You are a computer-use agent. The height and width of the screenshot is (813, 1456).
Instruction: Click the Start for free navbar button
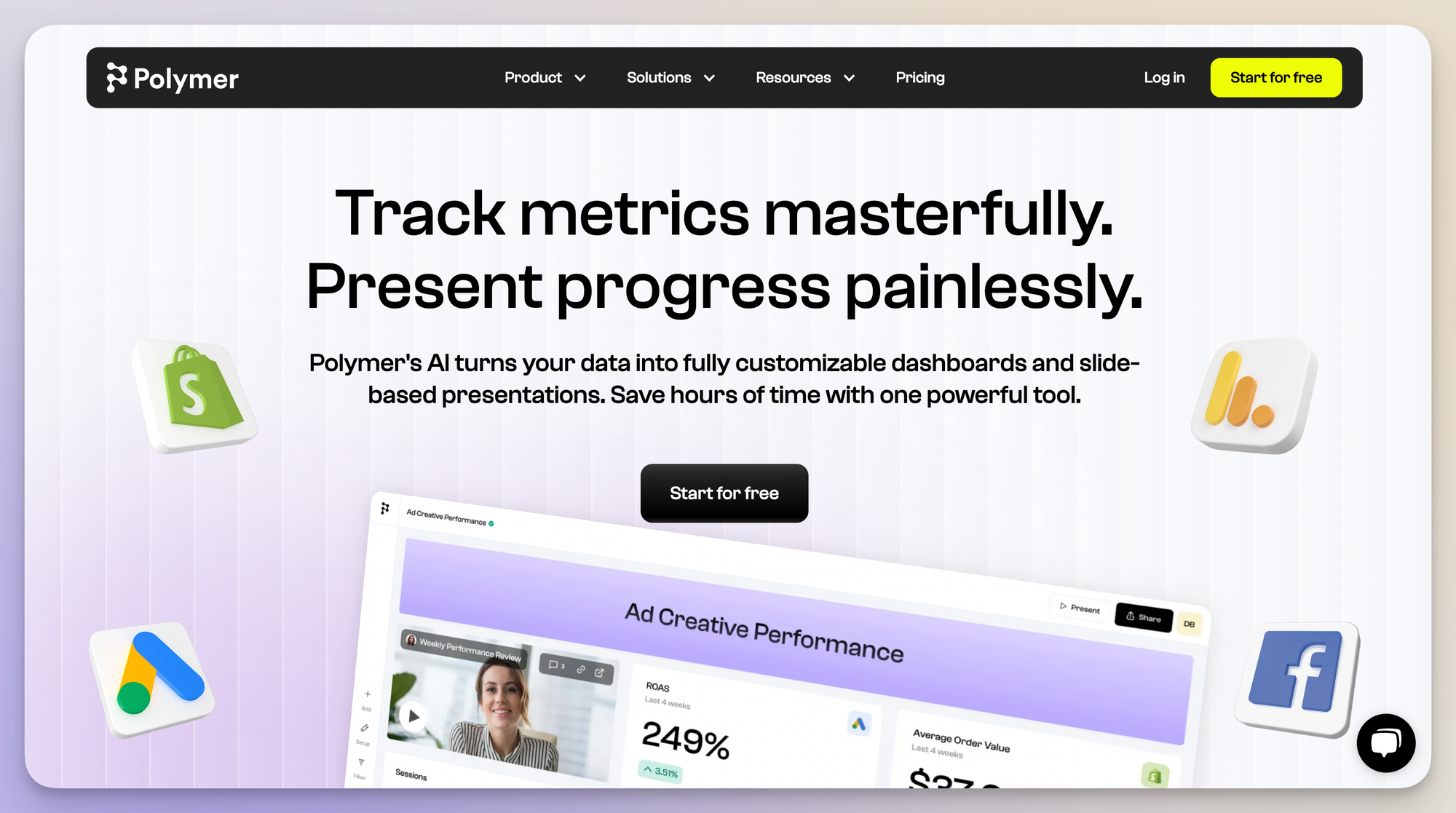pyautogui.click(x=1276, y=77)
